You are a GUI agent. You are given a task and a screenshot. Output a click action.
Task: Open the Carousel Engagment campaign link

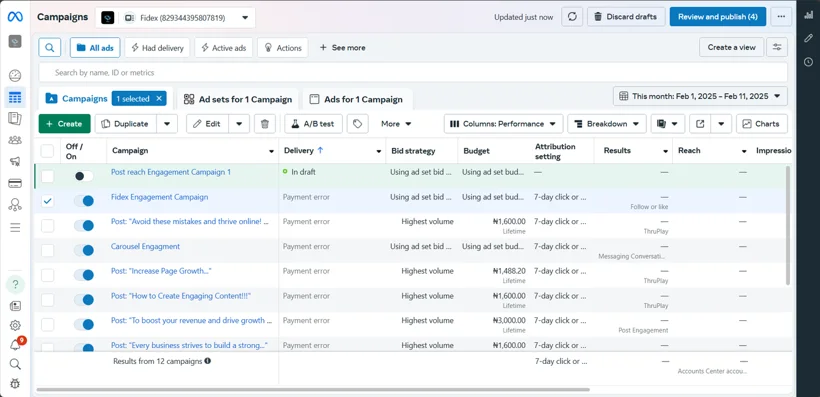point(145,246)
